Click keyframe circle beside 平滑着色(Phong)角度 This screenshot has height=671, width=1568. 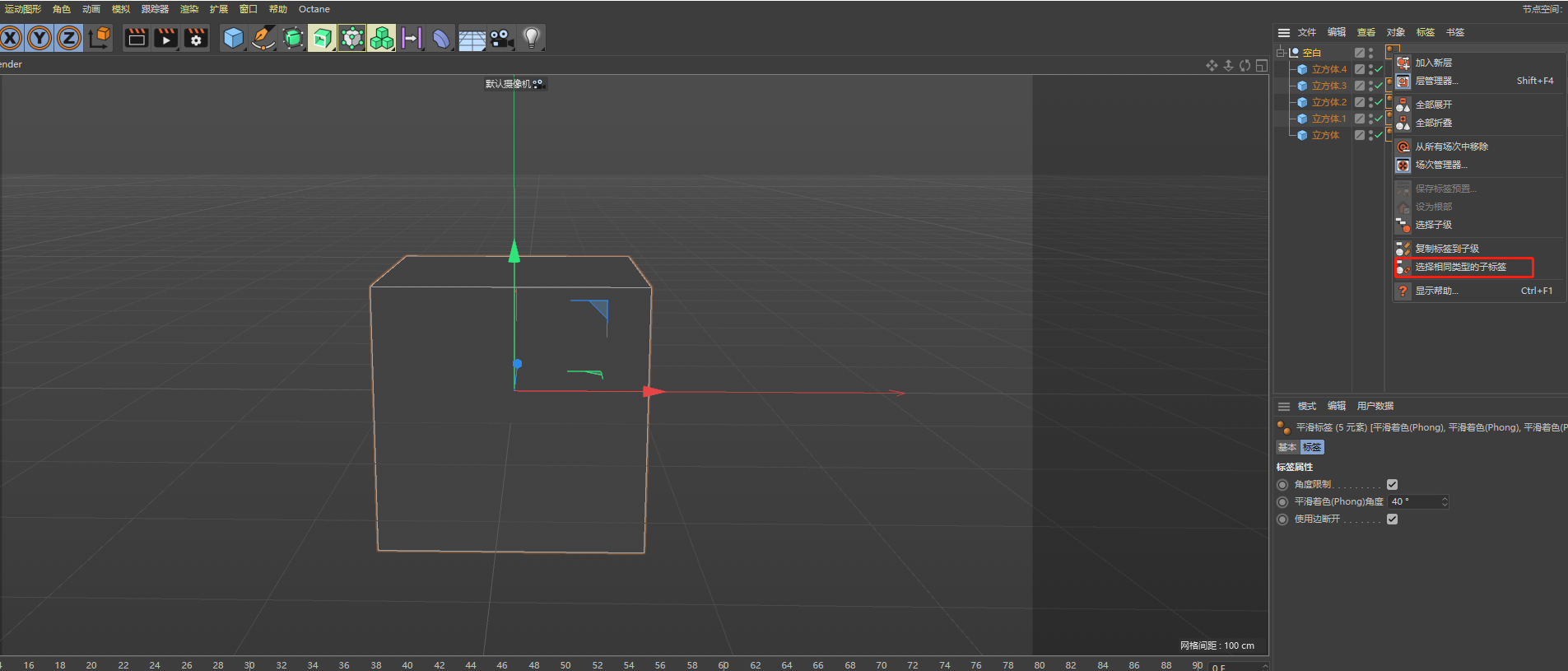tap(1282, 501)
